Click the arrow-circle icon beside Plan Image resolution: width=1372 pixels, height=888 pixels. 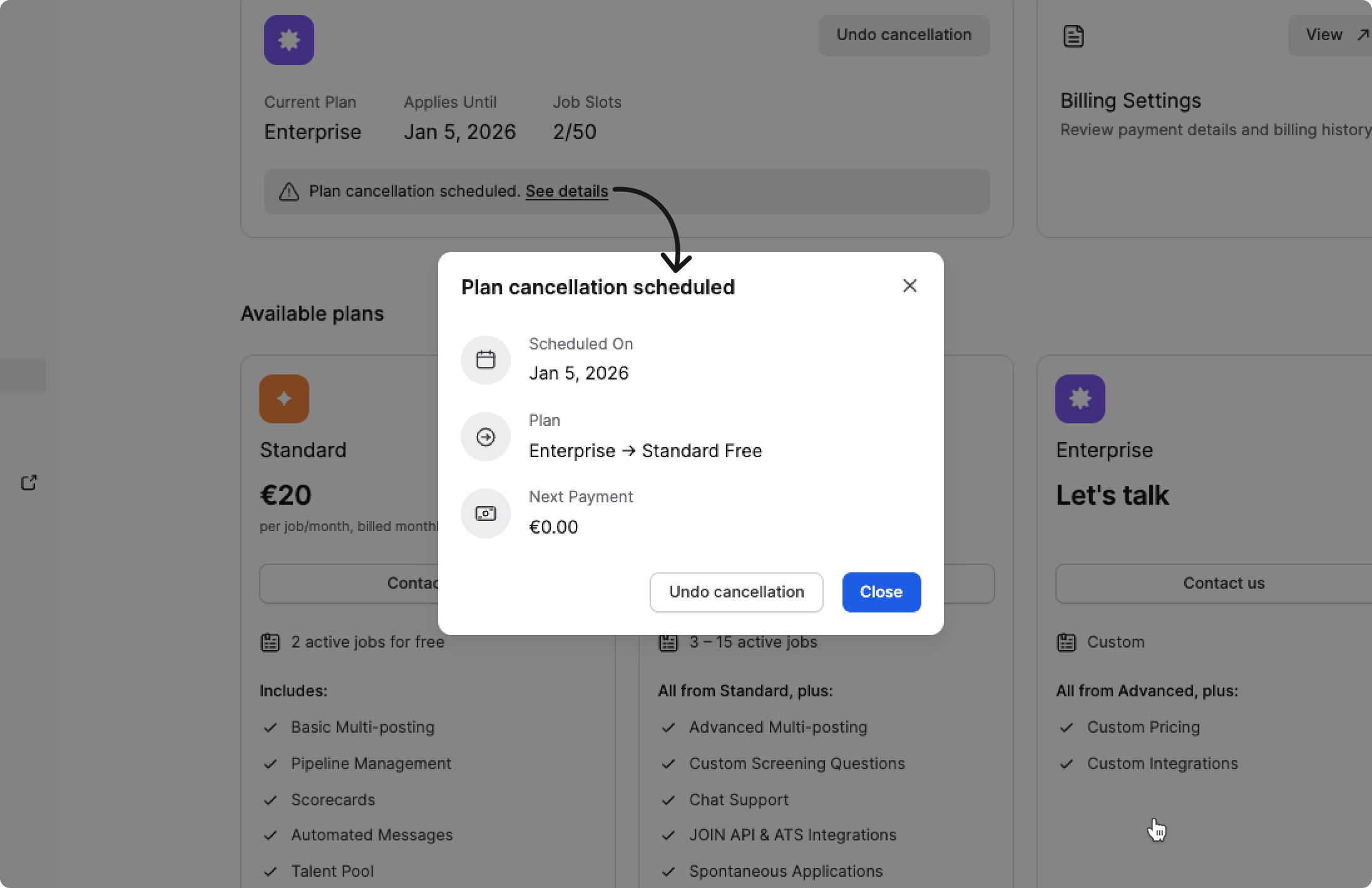(486, 436)
